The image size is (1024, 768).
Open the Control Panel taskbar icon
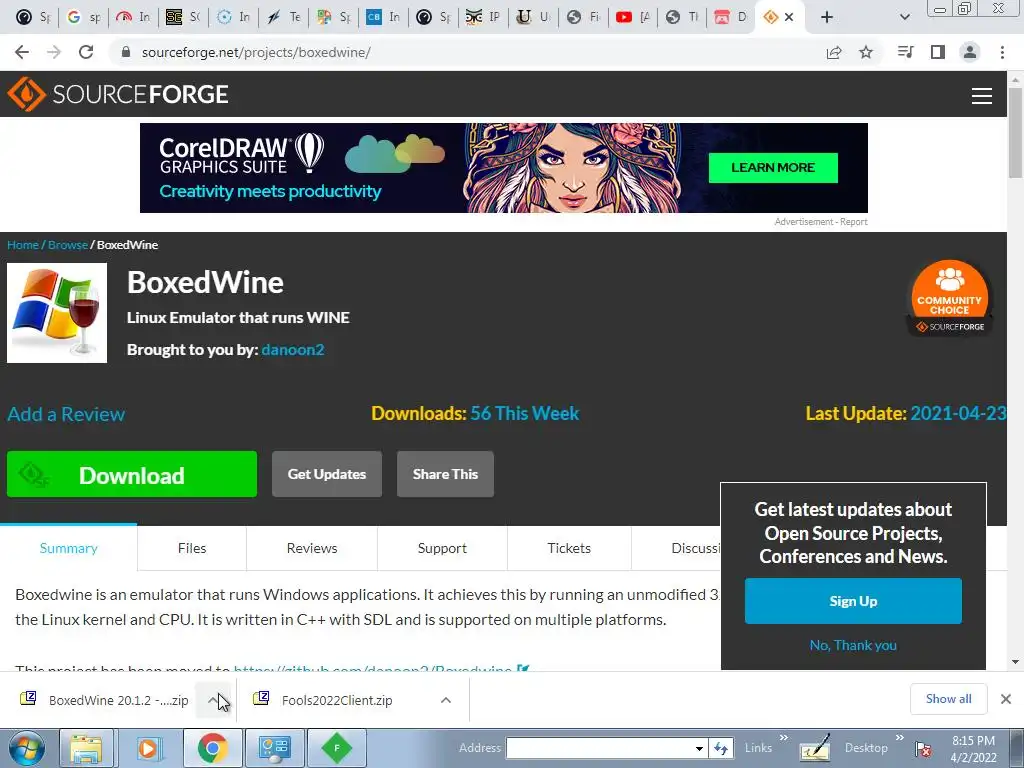tap(274, 748)
